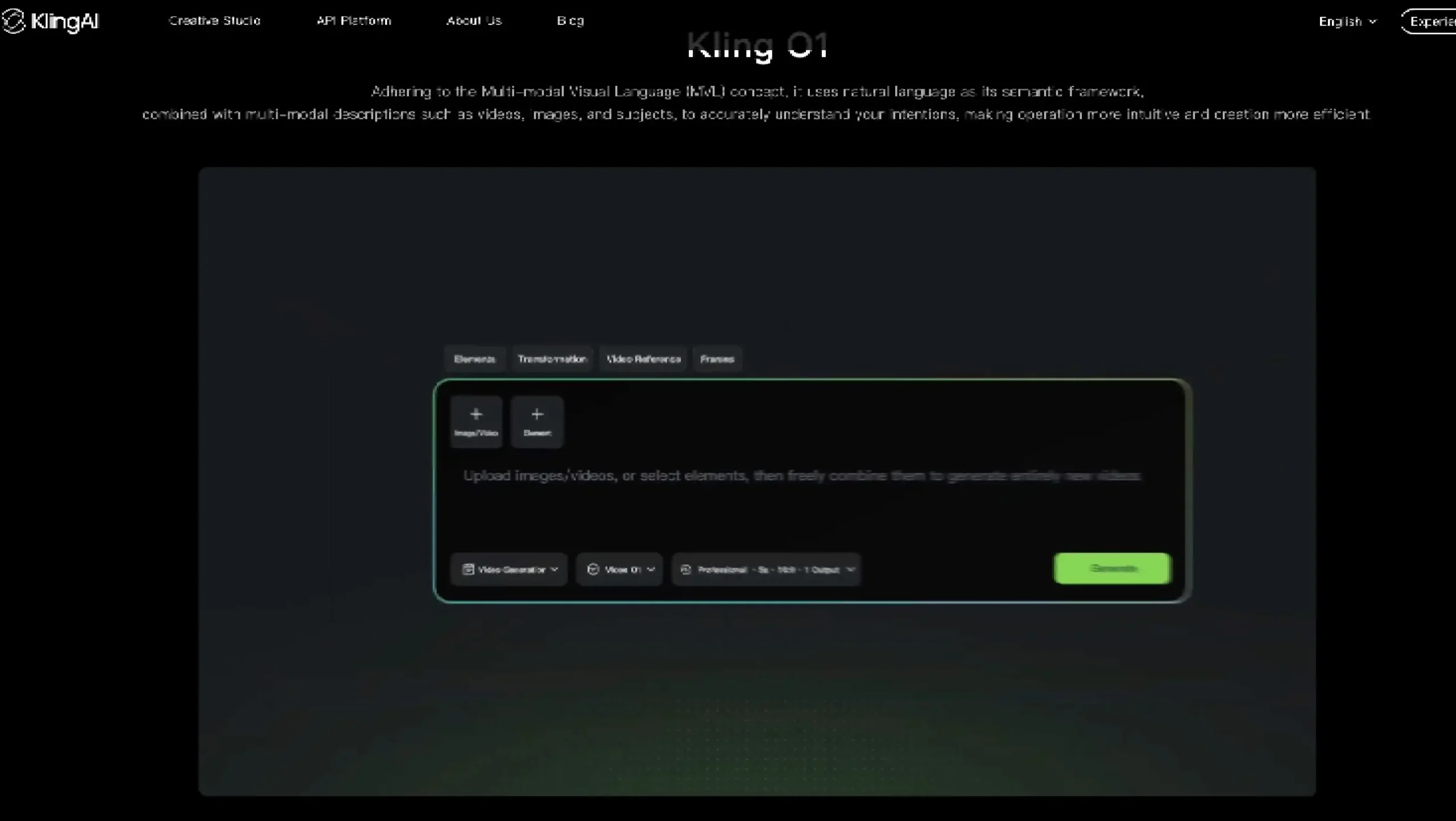Click the KlingAI logo
Screen dimensions: 1456x821
[50, 22]
